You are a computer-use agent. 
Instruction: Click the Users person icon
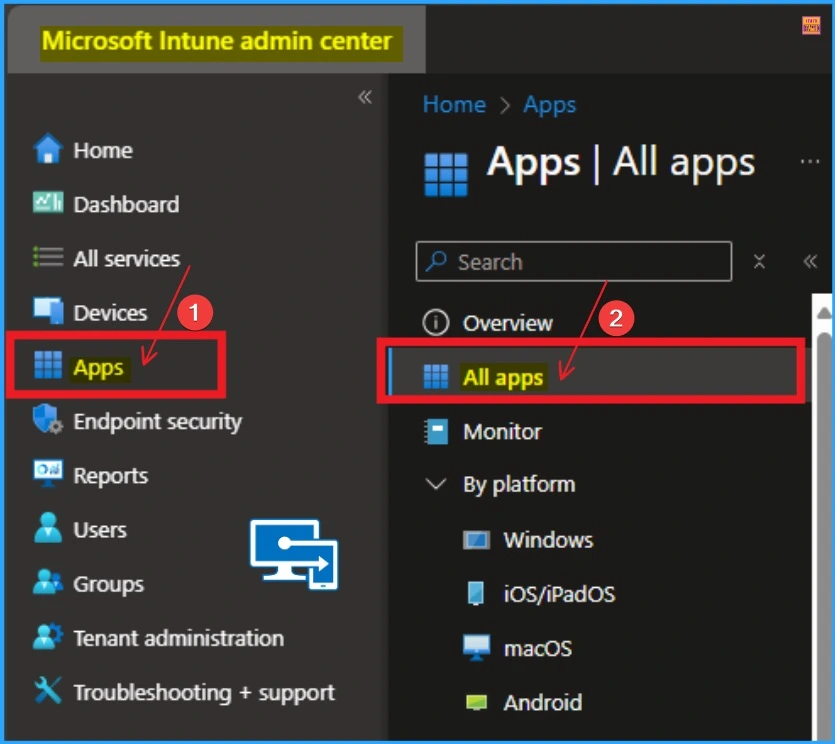(x=48, y=528)
